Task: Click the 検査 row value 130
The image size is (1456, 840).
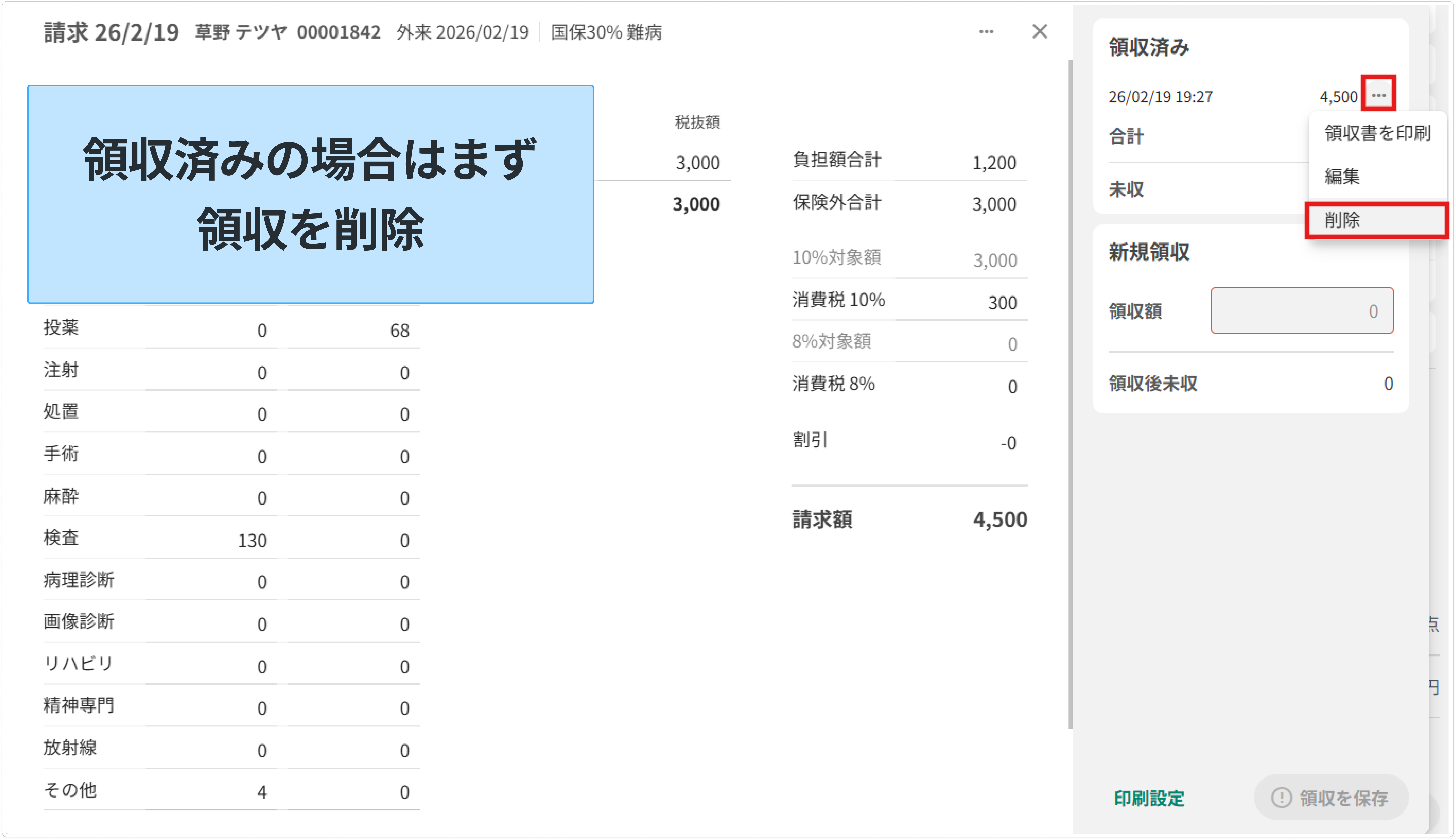Action: click(x=252, y=540)
